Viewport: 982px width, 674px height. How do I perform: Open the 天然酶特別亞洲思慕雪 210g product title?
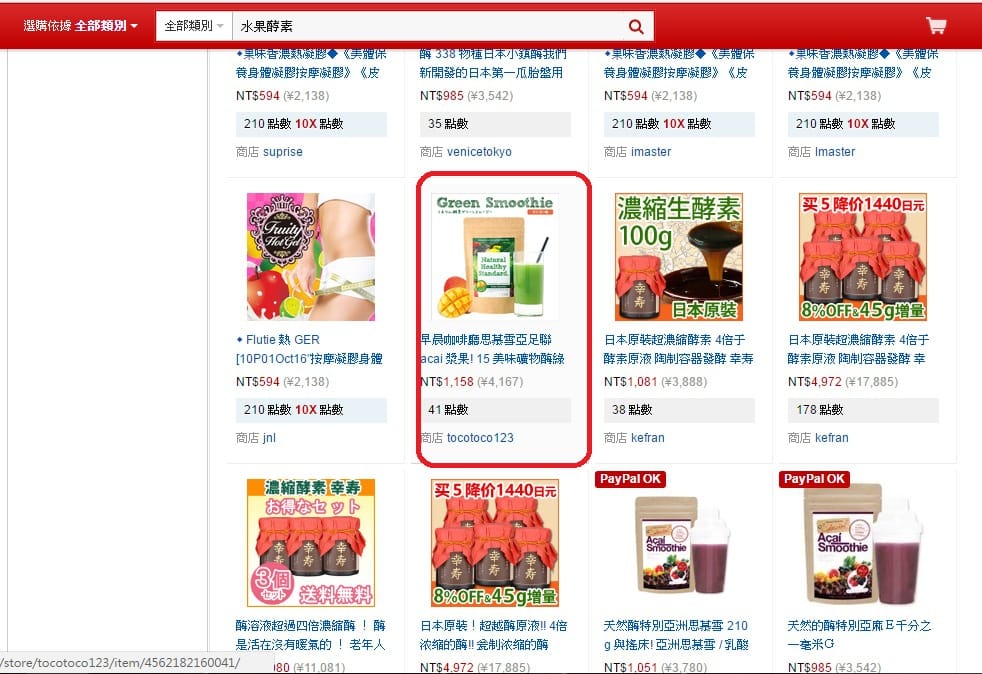click(676, 635)
